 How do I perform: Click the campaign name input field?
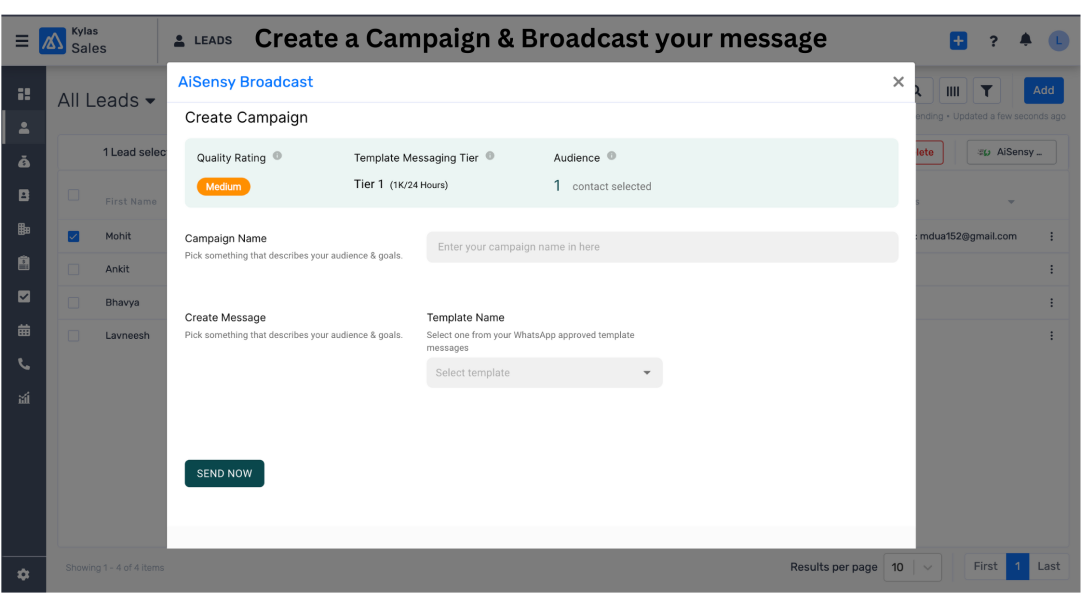point(662,247)
